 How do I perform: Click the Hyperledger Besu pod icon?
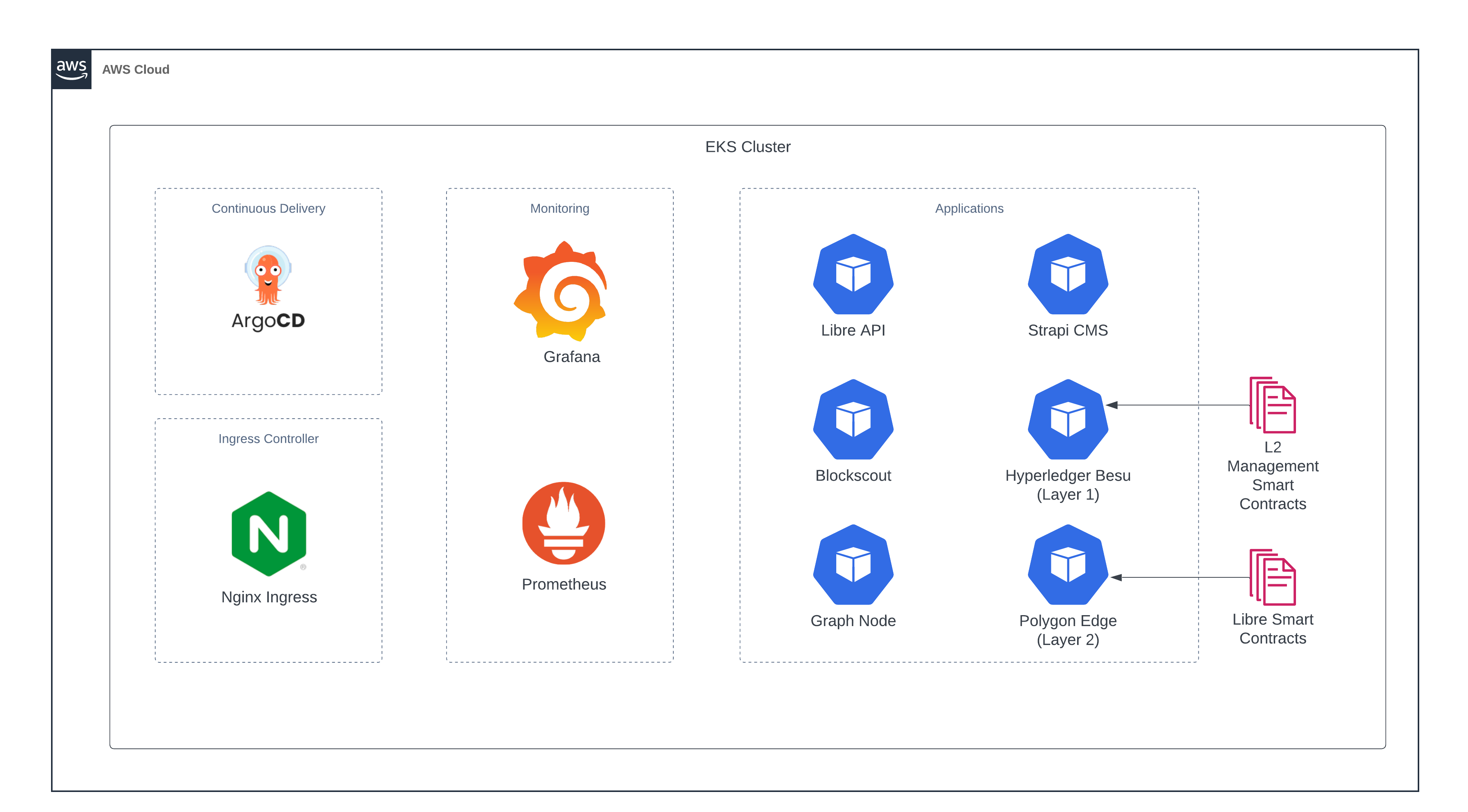pyautogui.click(x=1067, y=420)
